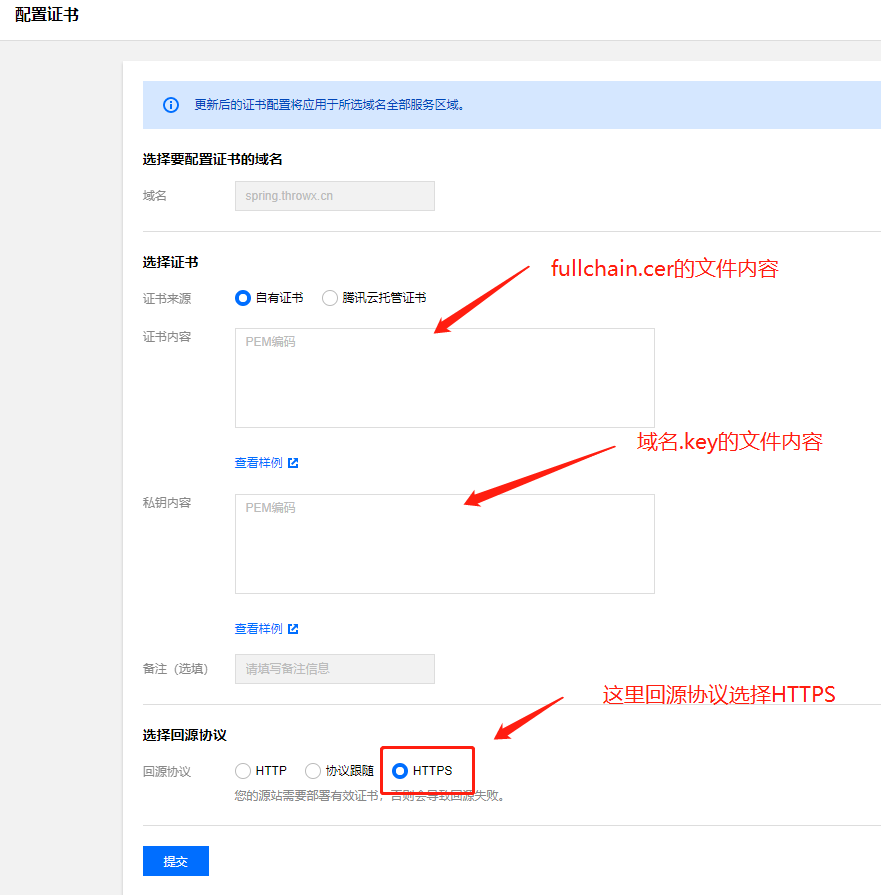Select the 腾讯云托管证书 option
Image resolution: width=881 pixels, height=895 pixels.
330,298
